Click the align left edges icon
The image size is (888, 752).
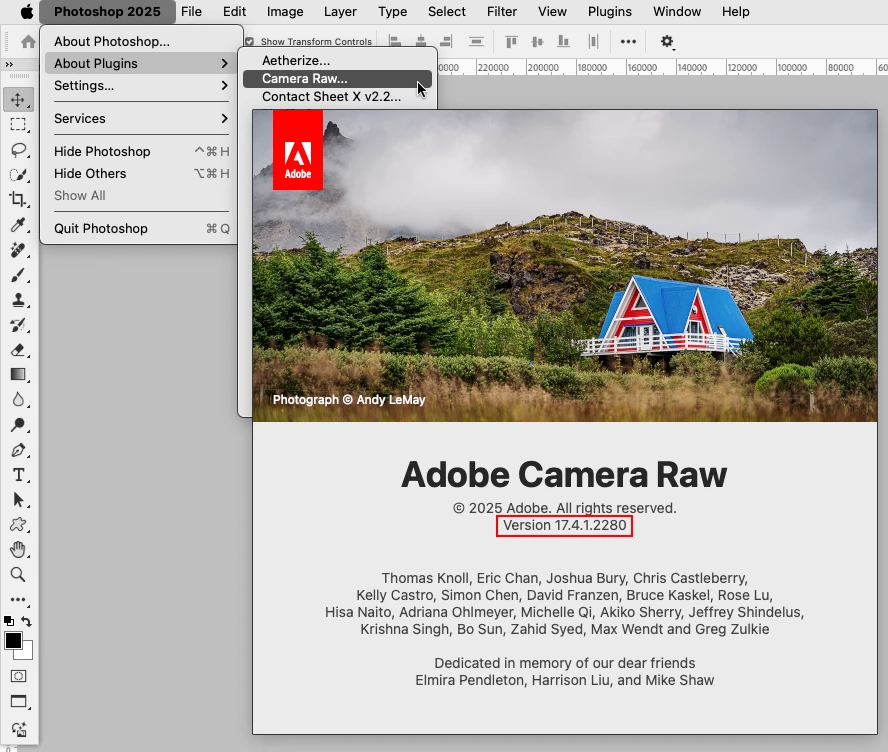coord(395,41)
